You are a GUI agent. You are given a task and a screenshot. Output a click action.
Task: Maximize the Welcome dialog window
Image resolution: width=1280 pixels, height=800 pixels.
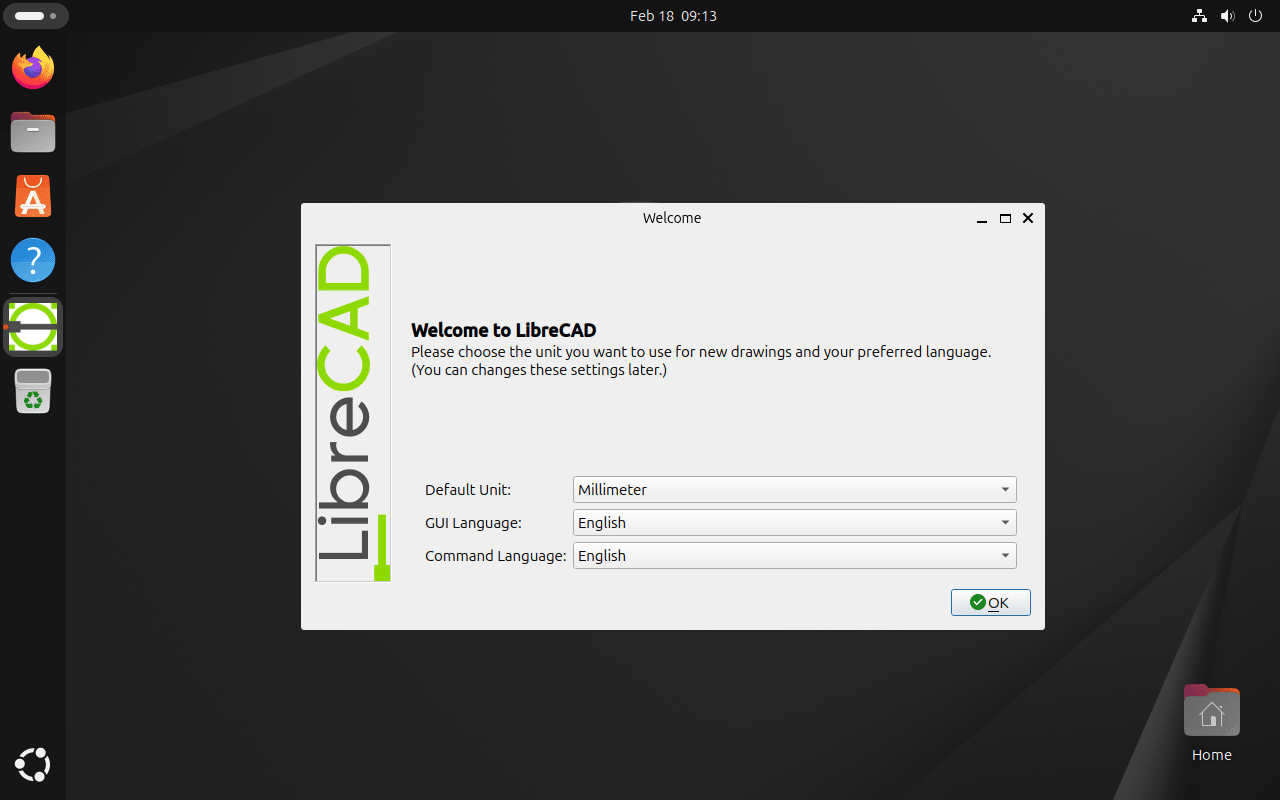1005,218
